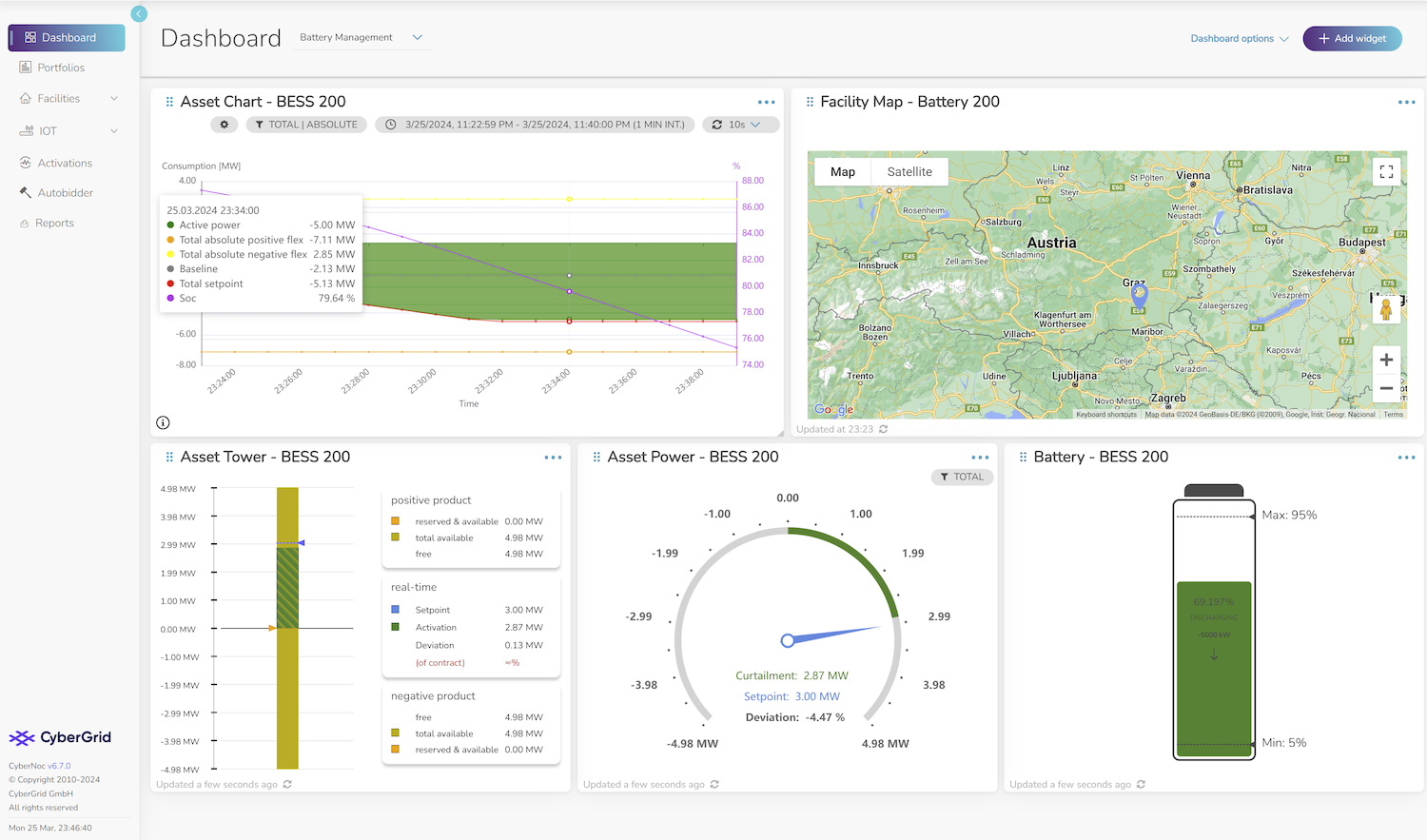Click the Add widget button

click(x=1352, y=39)
